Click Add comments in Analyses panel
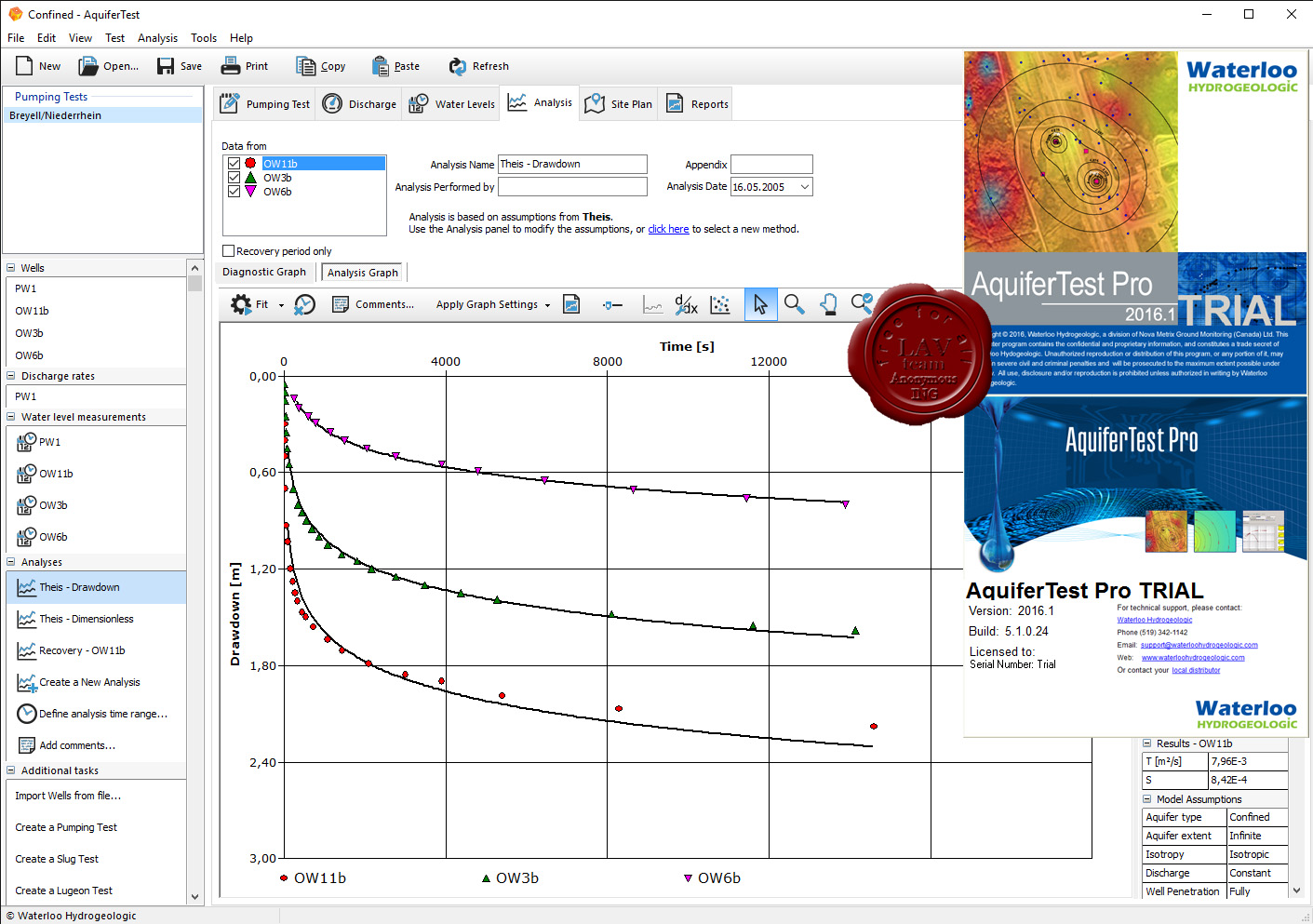The image size is (1313, 924). coord(66,745)
